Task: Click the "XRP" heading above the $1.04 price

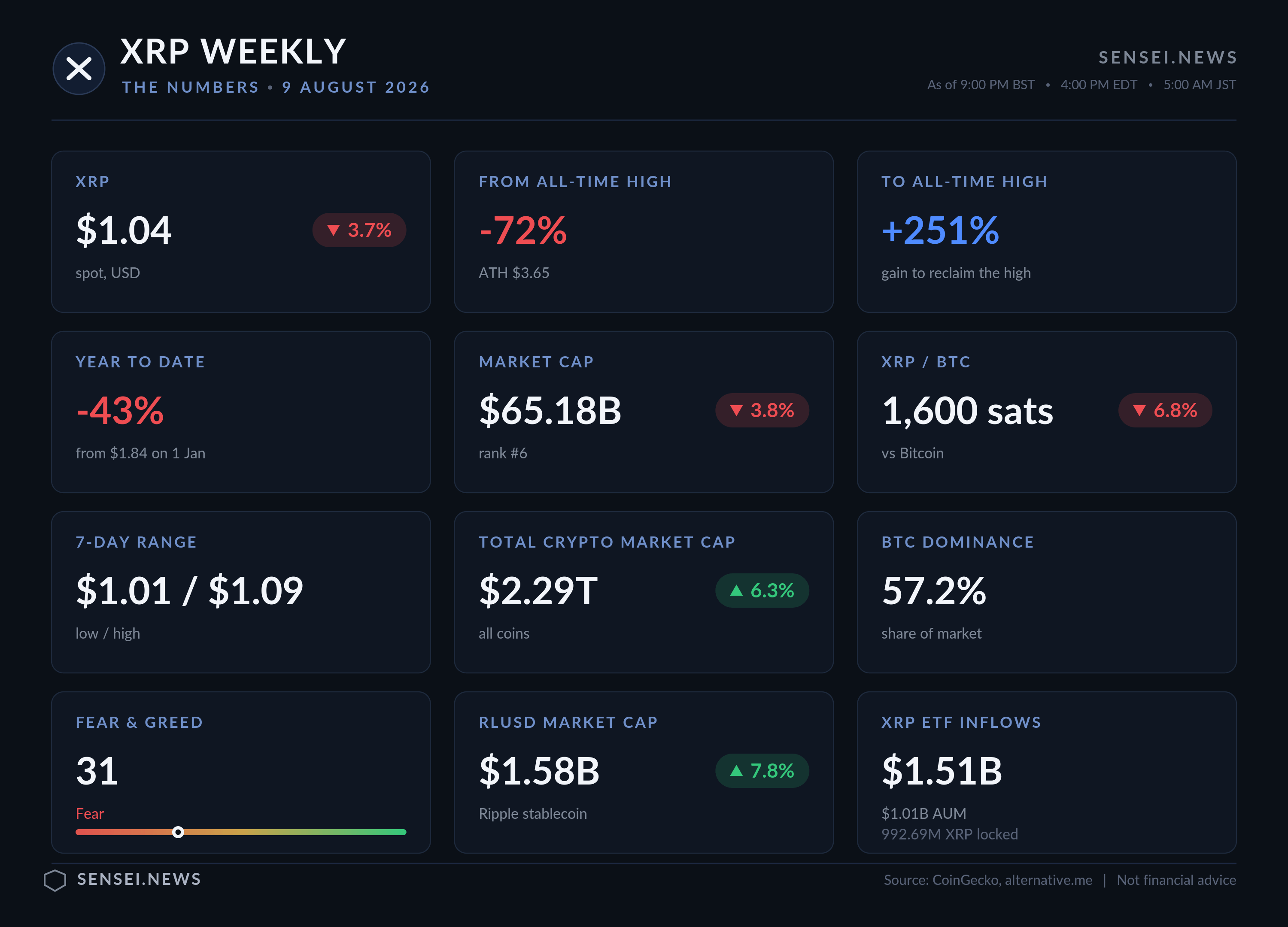Action: point(93,182)
